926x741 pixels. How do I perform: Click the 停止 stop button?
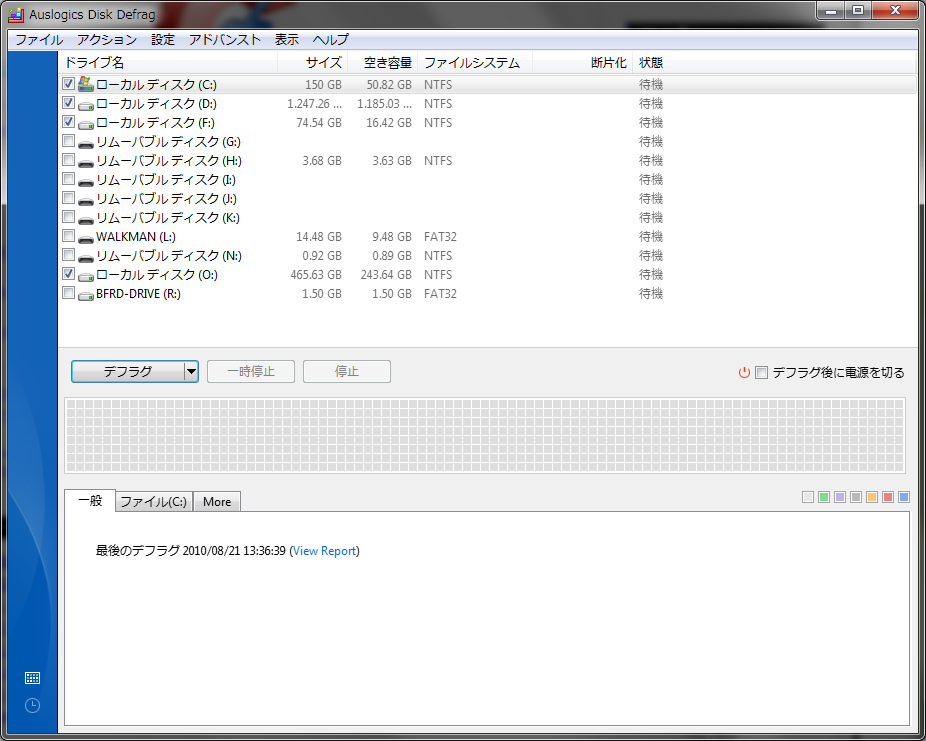347,372
